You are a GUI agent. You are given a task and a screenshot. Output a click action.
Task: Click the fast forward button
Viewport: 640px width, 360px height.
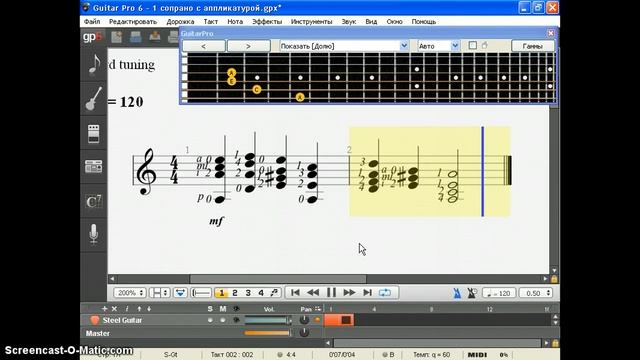click(349, 293)
